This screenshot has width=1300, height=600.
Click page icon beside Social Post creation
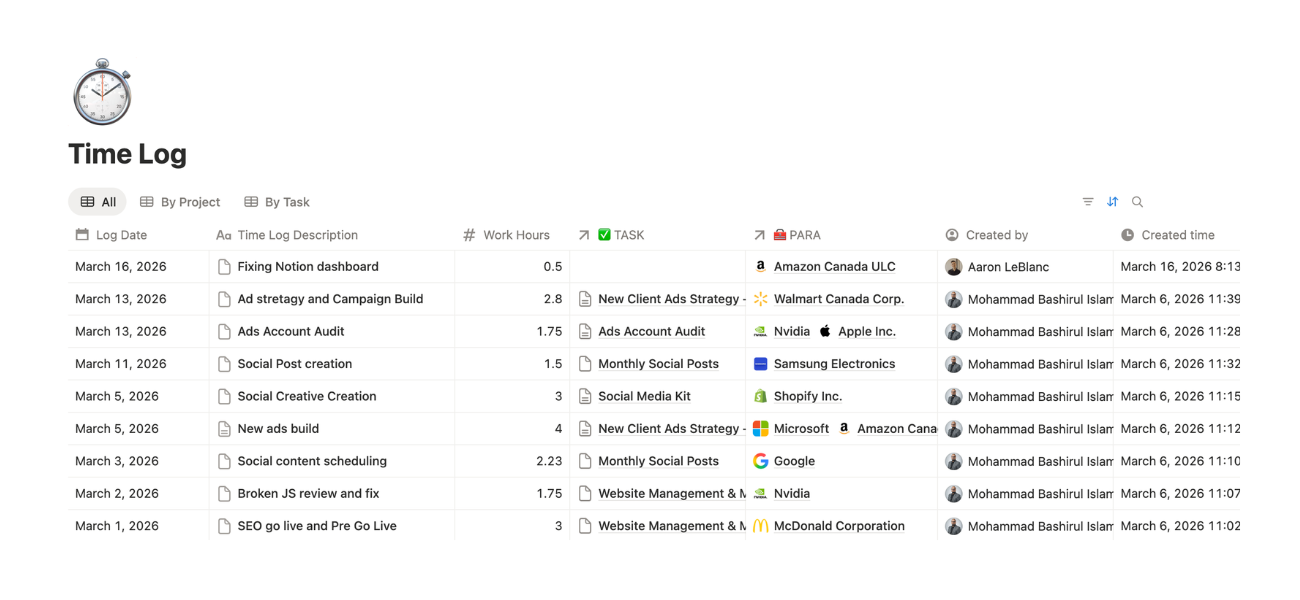(x=224, y=364)
